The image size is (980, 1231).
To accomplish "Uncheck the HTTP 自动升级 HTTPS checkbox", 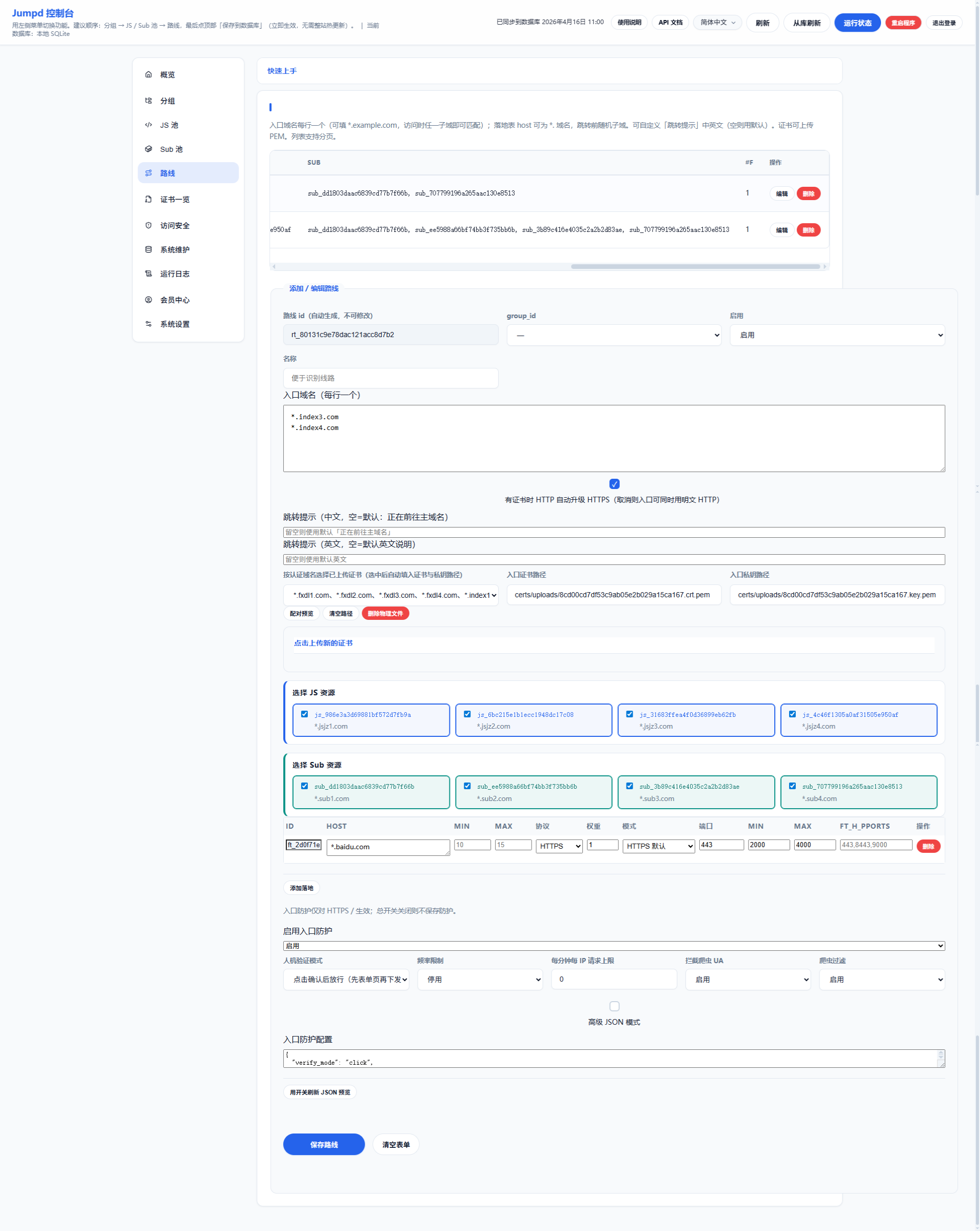I will coord(614,484).
